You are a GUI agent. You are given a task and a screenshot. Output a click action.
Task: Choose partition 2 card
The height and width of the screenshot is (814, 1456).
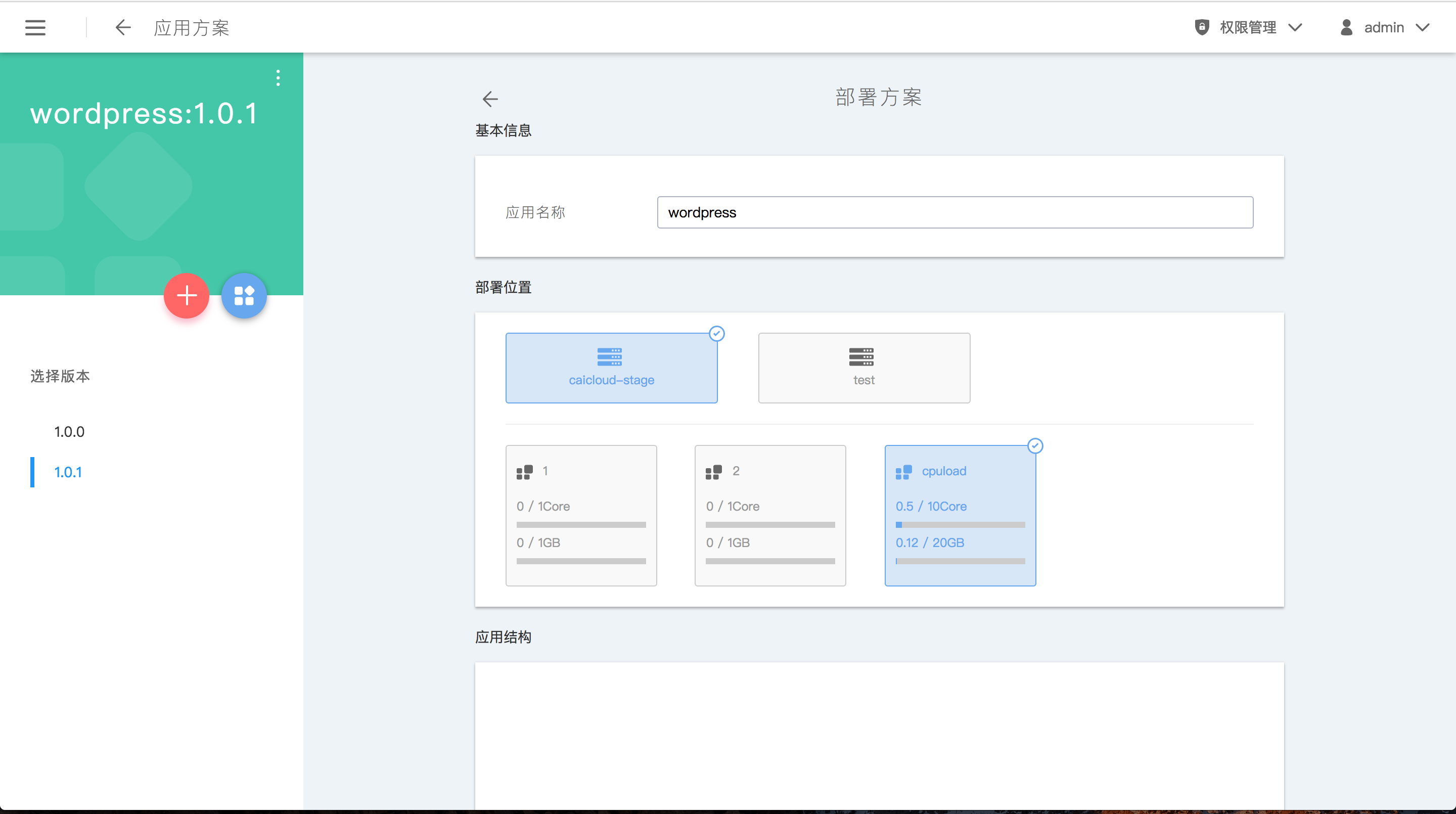(x=770, y=515)
